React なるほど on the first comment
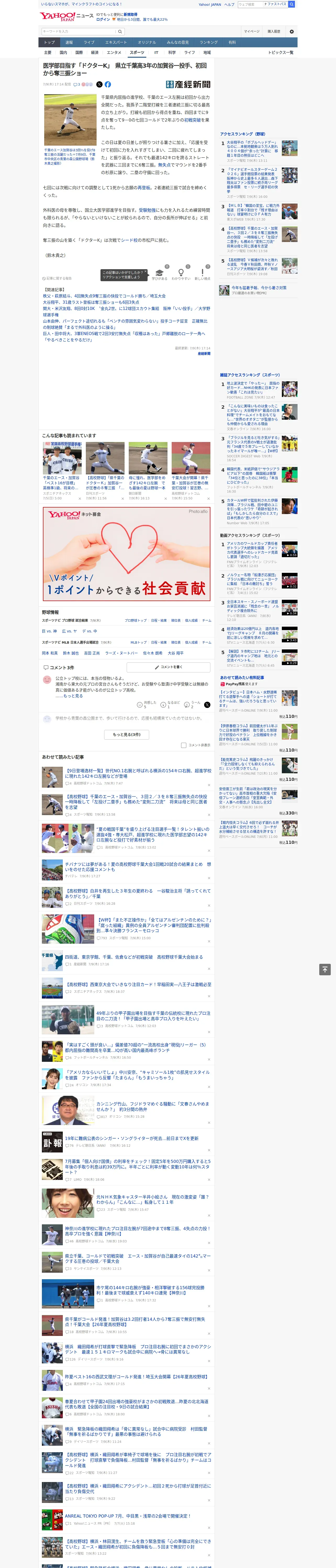336x1568 pixels. 170,704
